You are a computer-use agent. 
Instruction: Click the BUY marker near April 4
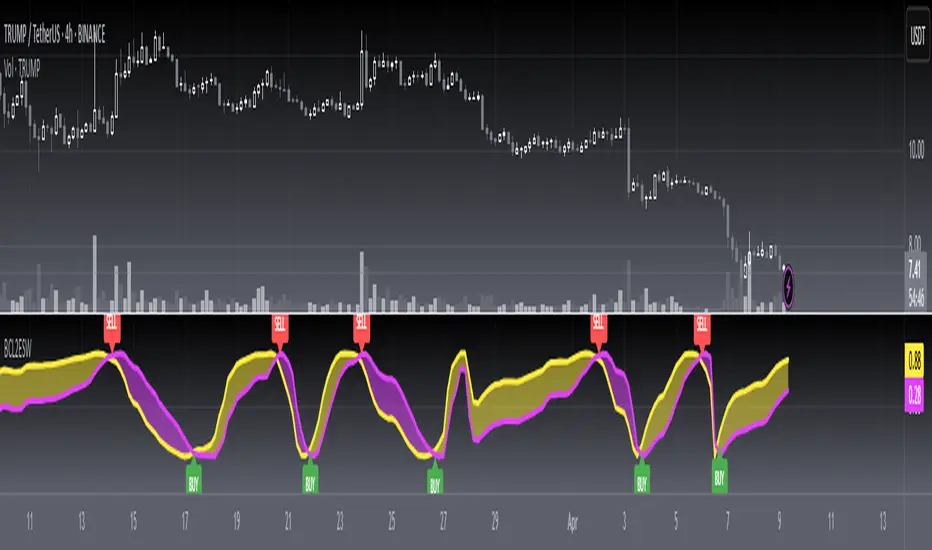click(x=642, y=476)
